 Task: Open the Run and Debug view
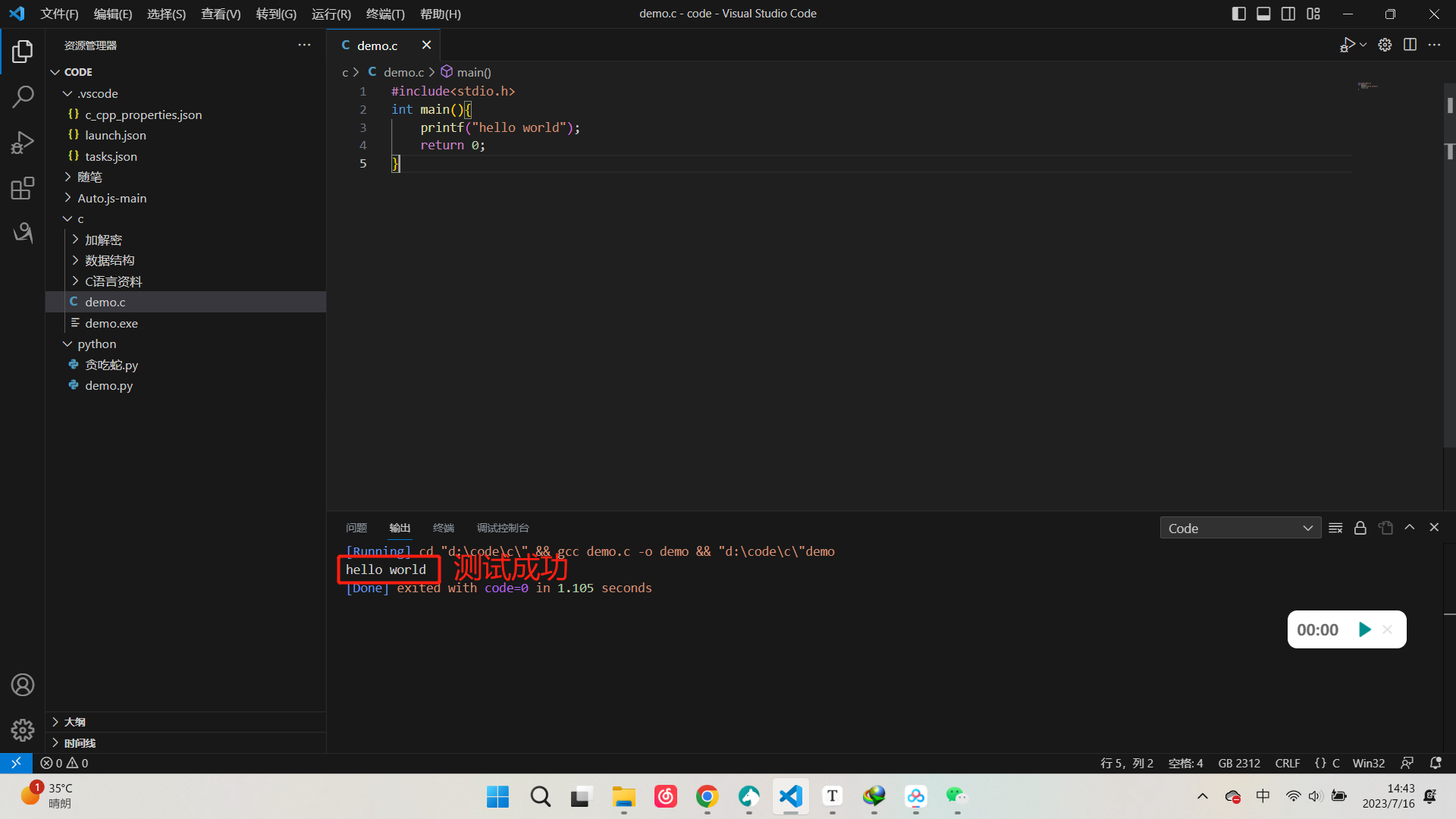coord(23,143)
